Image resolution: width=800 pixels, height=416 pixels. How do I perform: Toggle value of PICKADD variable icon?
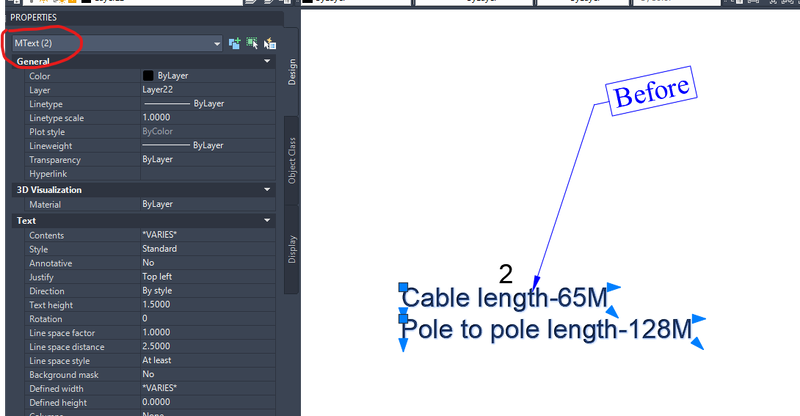234,43
